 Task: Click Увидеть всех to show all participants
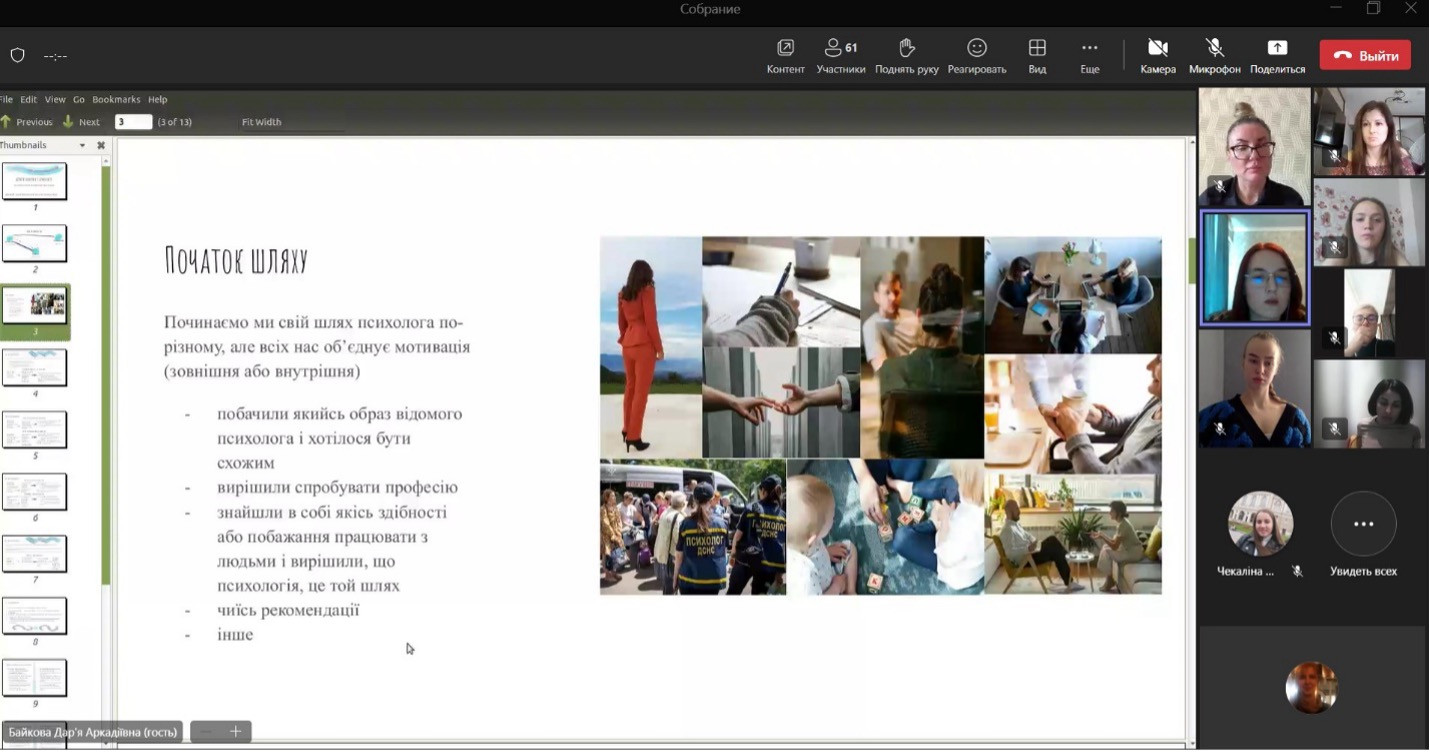tap(1362, 525)
